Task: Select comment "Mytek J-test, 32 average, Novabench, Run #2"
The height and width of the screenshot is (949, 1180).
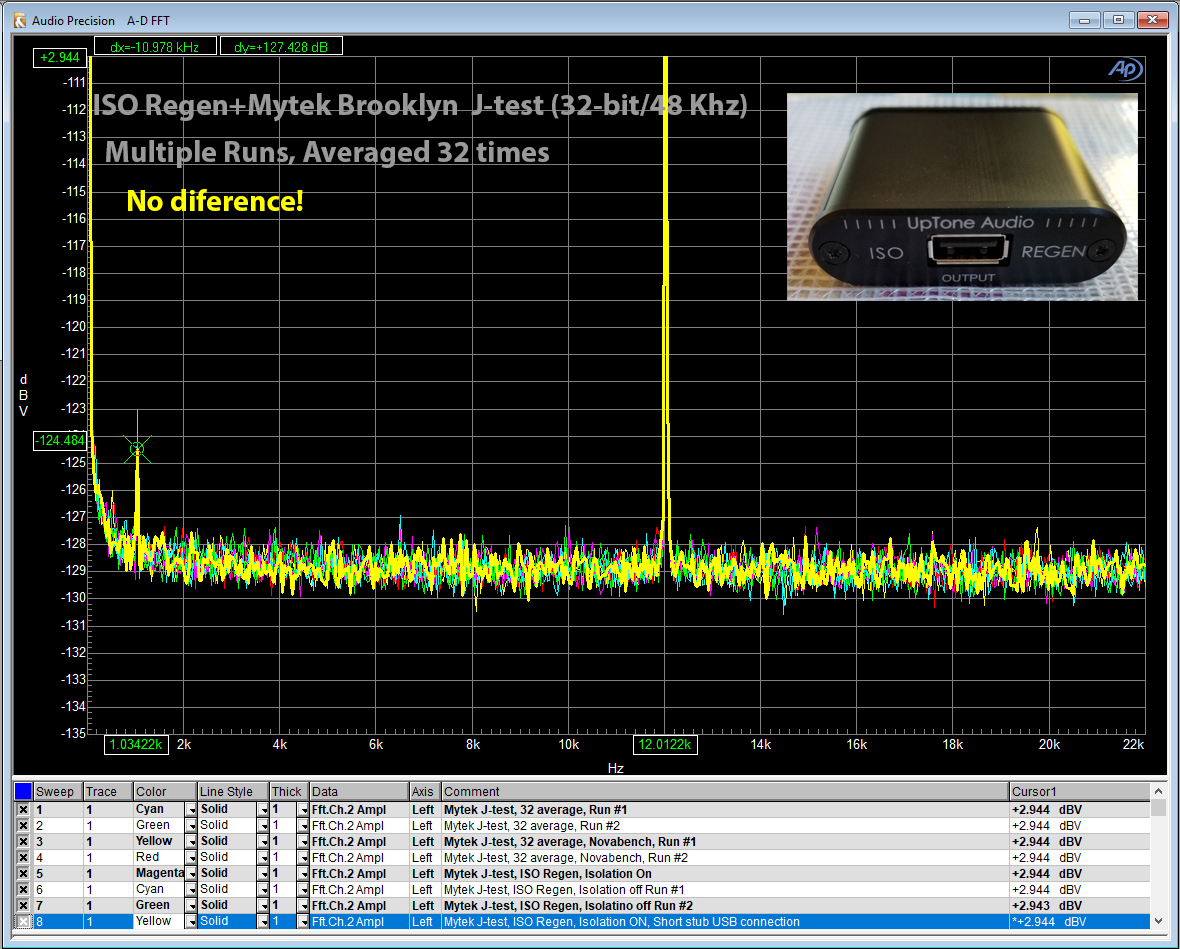Action: click(565, 857)
